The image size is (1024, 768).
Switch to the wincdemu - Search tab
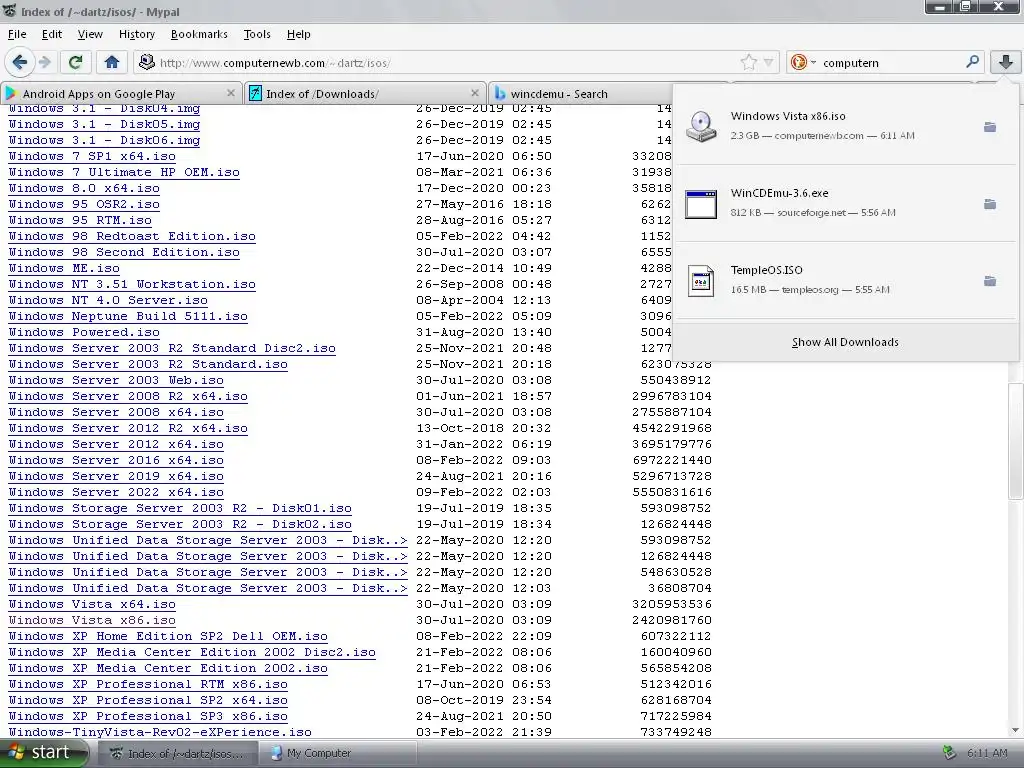(581, 93)
